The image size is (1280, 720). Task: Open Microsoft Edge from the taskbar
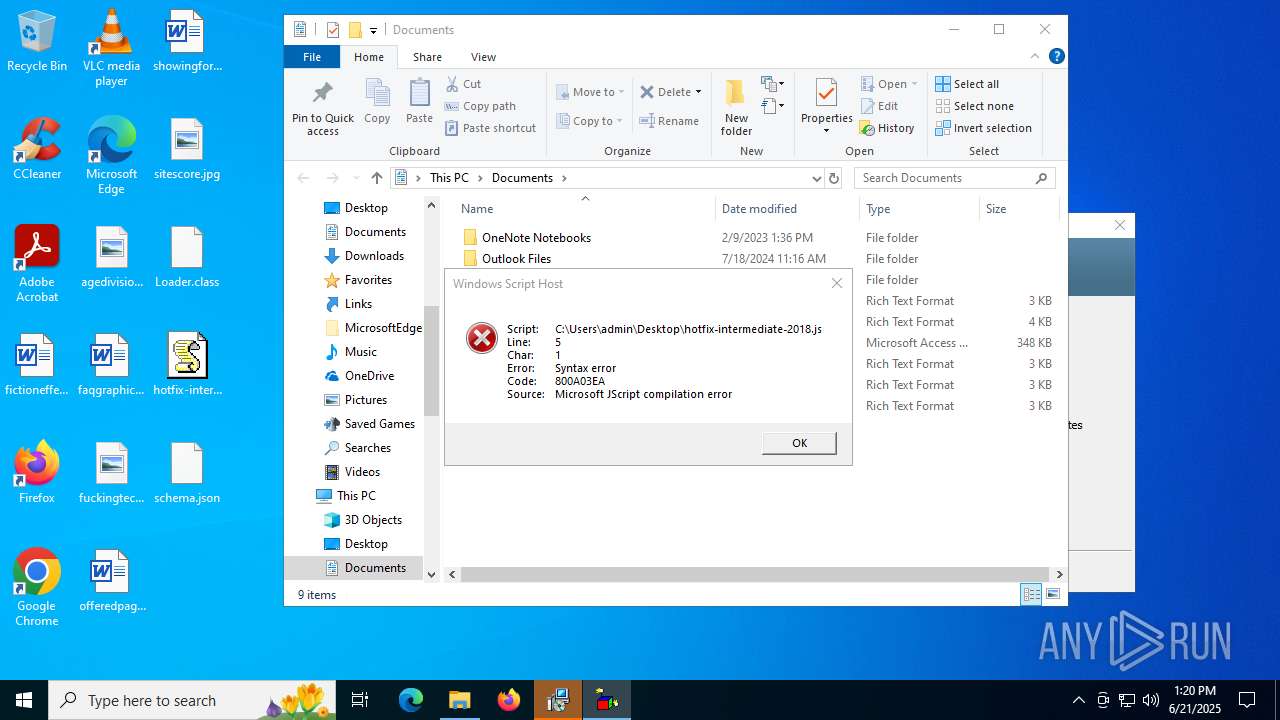click(411, 700)
